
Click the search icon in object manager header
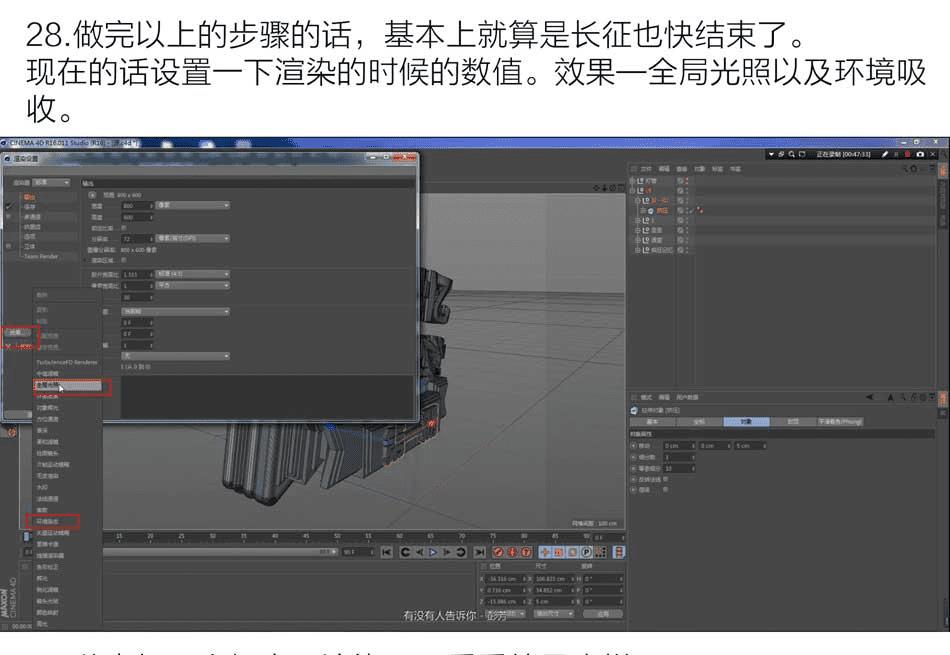tap(905, 168)
